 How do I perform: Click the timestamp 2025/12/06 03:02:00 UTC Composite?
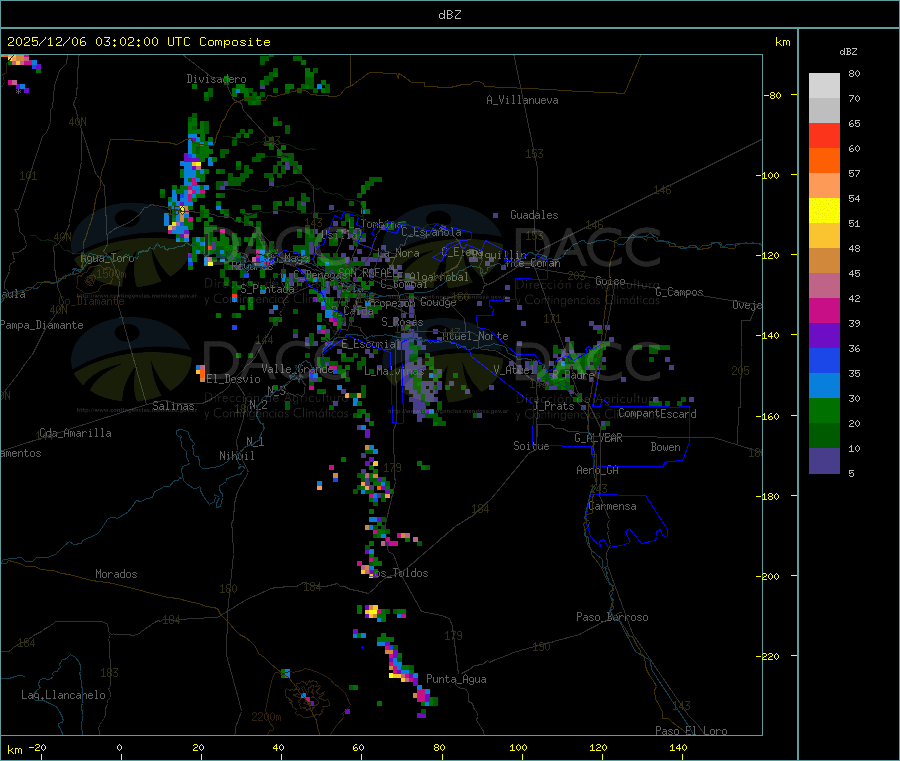pyautogui.click(x=138, y=42)
